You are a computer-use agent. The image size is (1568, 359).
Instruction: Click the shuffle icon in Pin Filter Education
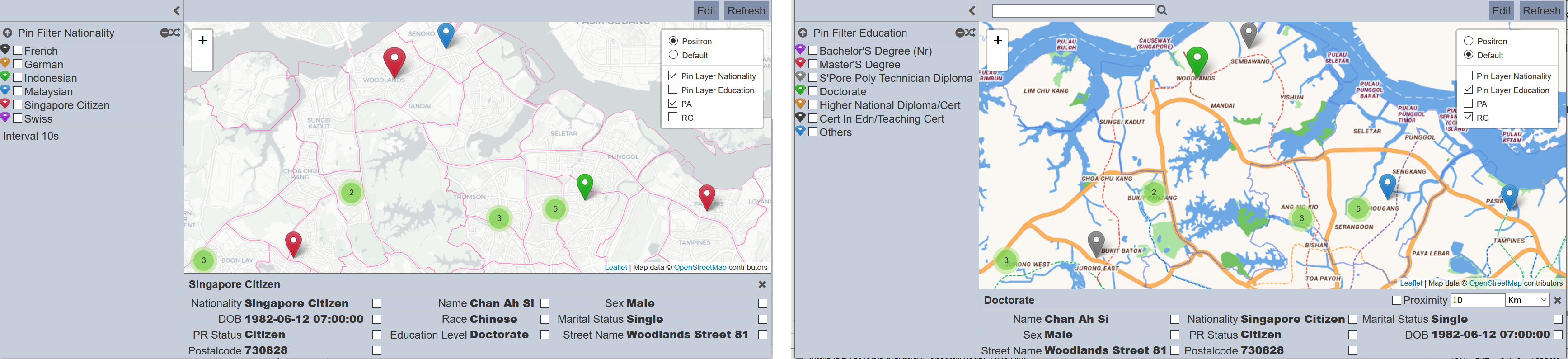tap(970, 33)
